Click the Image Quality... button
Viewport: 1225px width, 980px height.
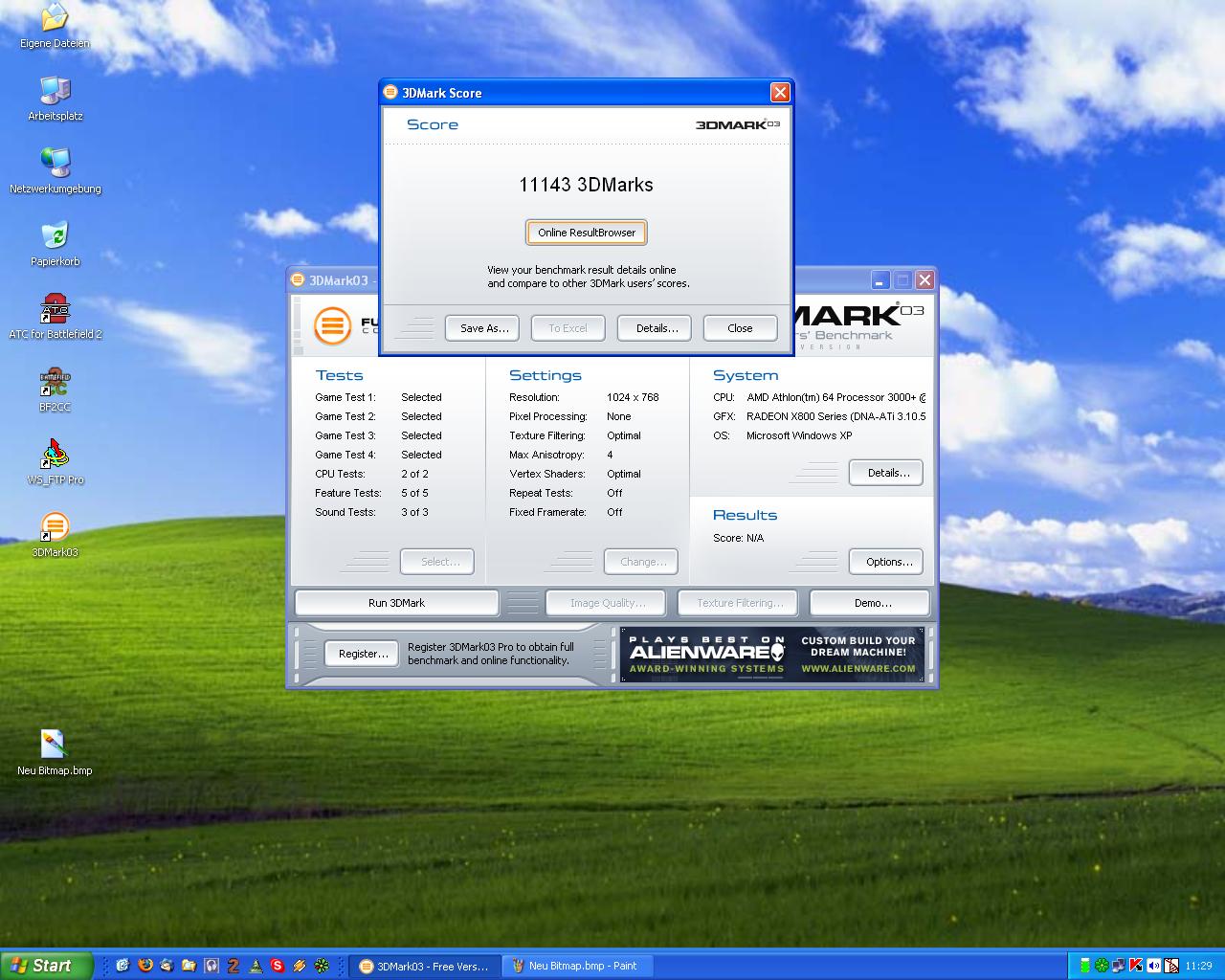[x=608, y=603]
